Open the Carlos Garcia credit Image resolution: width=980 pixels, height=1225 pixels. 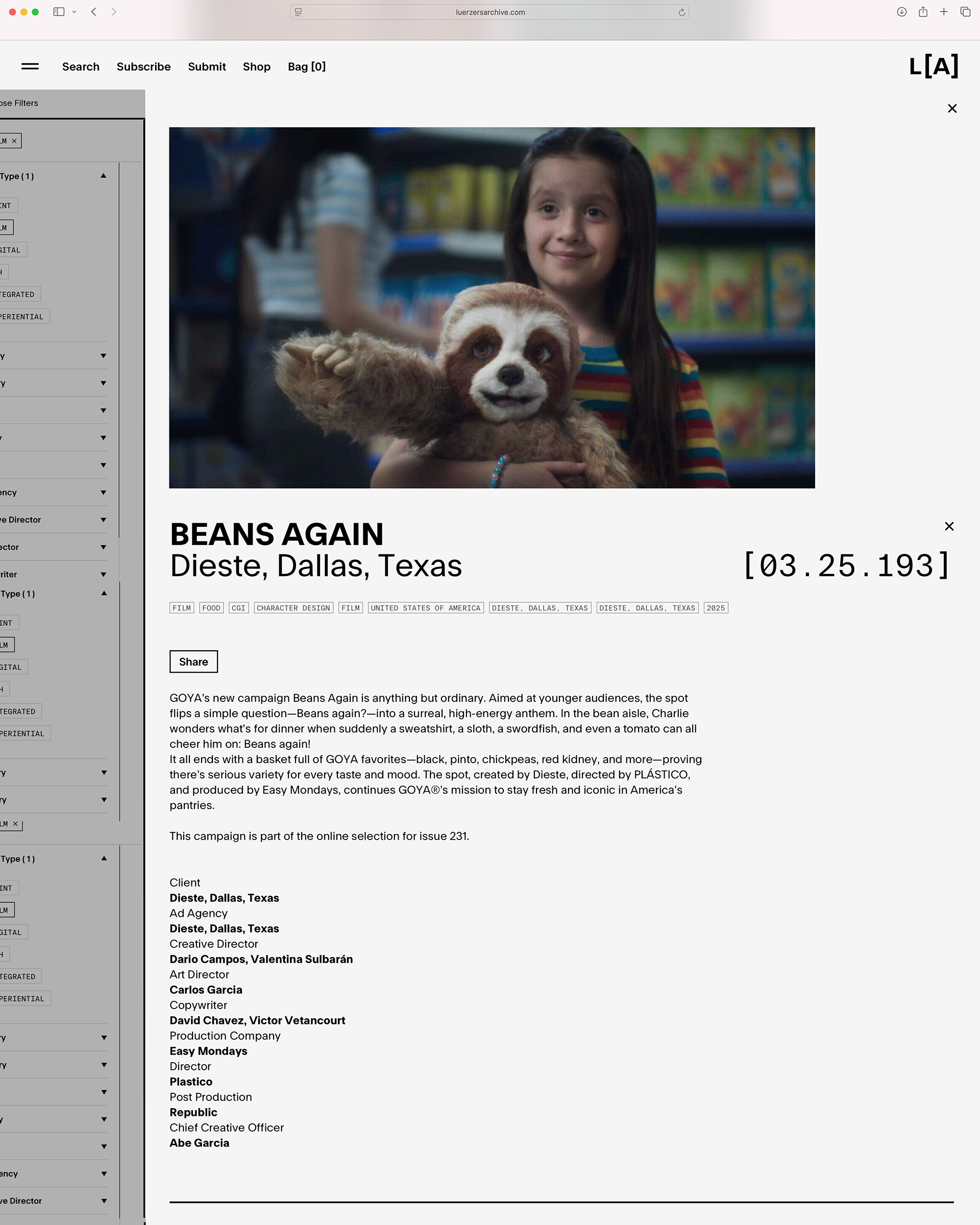pos(206,990)
